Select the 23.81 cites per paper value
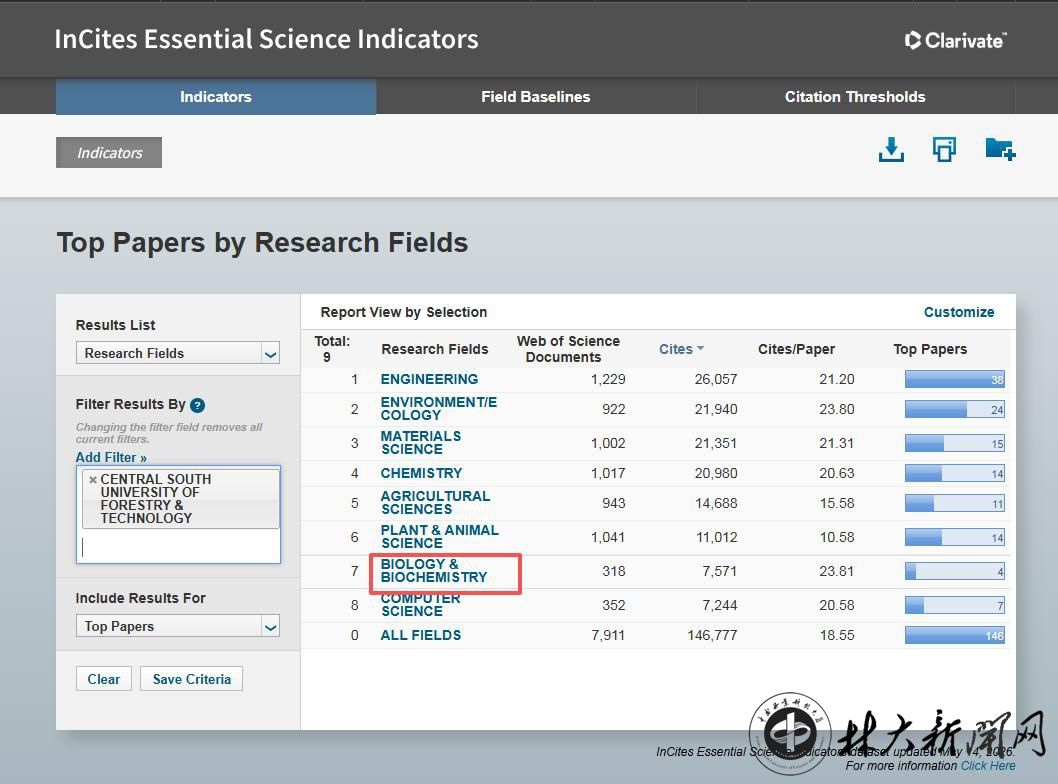Viewport: 1058px width, 784px height. (837, 571)
